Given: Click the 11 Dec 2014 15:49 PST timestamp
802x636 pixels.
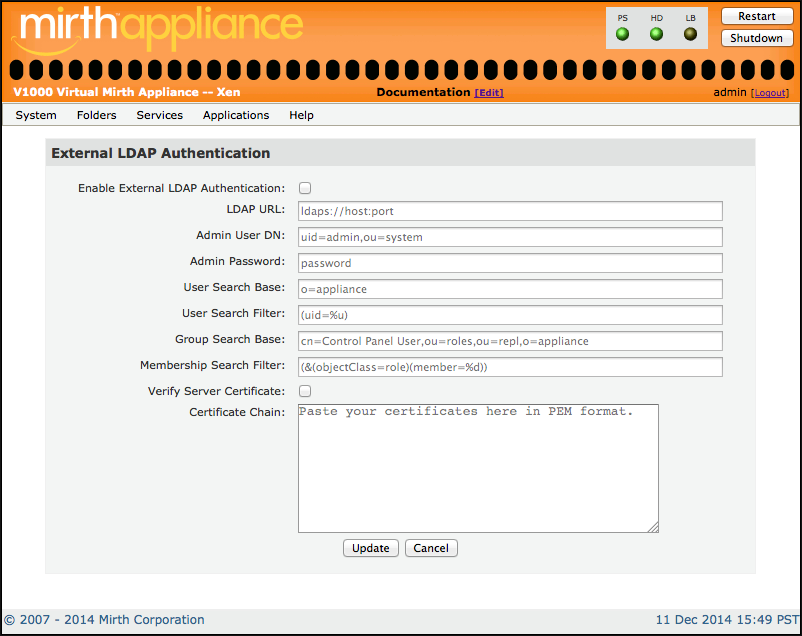Looking at the screenshot, I should 727,620.
